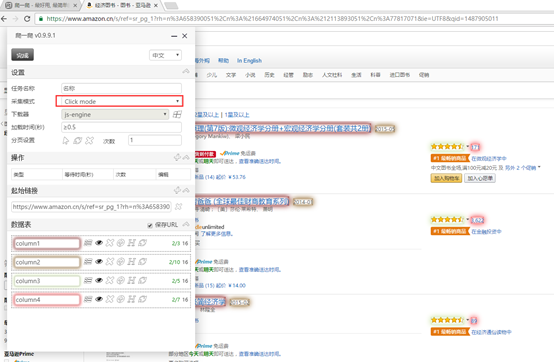Delete column3 using its X icon
This screenshot has width=554, height=362.
click(110, 280)
